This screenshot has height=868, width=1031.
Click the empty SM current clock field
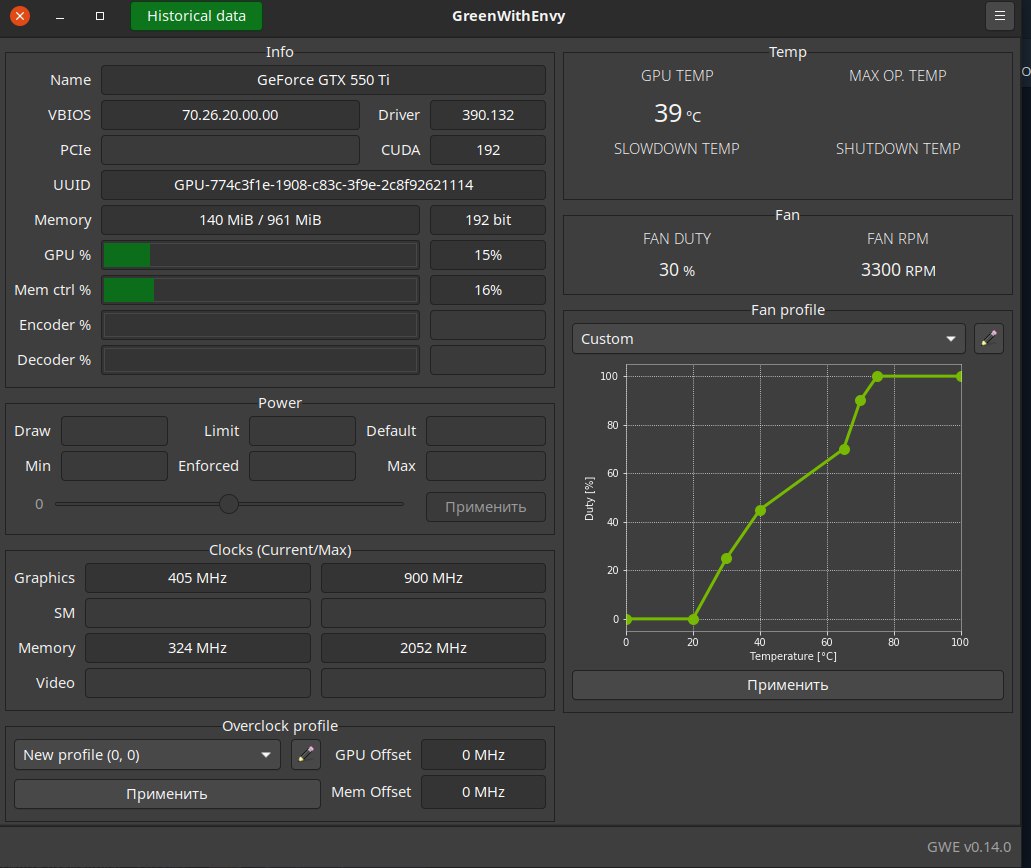pos(197,613)
